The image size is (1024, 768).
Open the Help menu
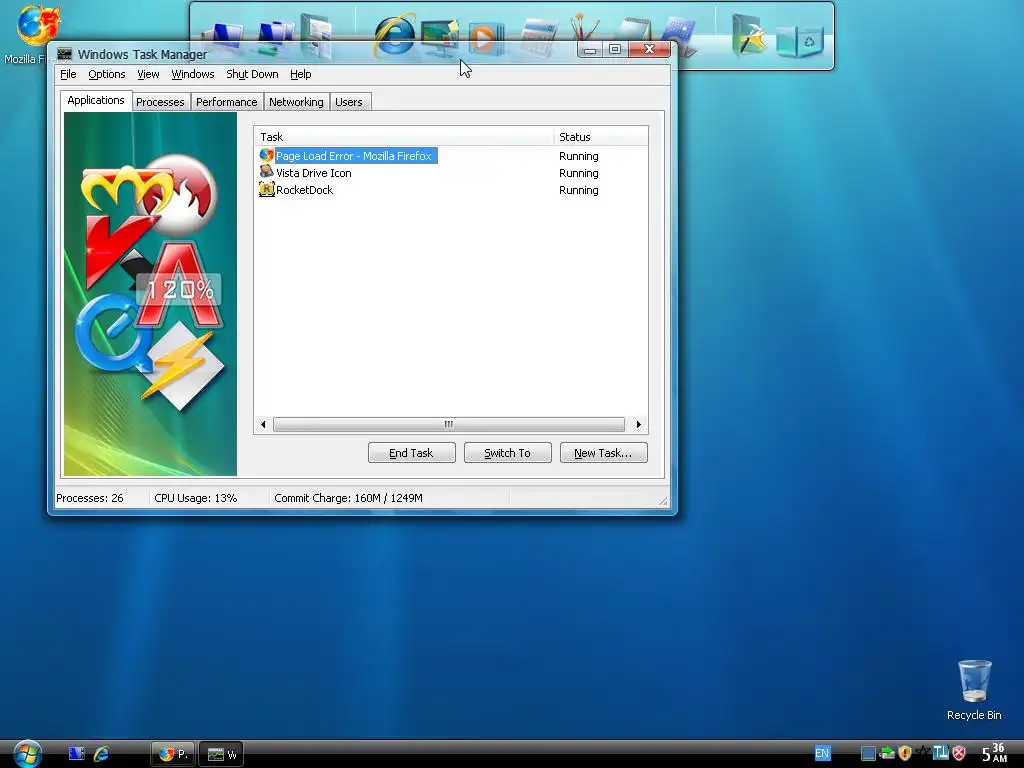[300, 74]
